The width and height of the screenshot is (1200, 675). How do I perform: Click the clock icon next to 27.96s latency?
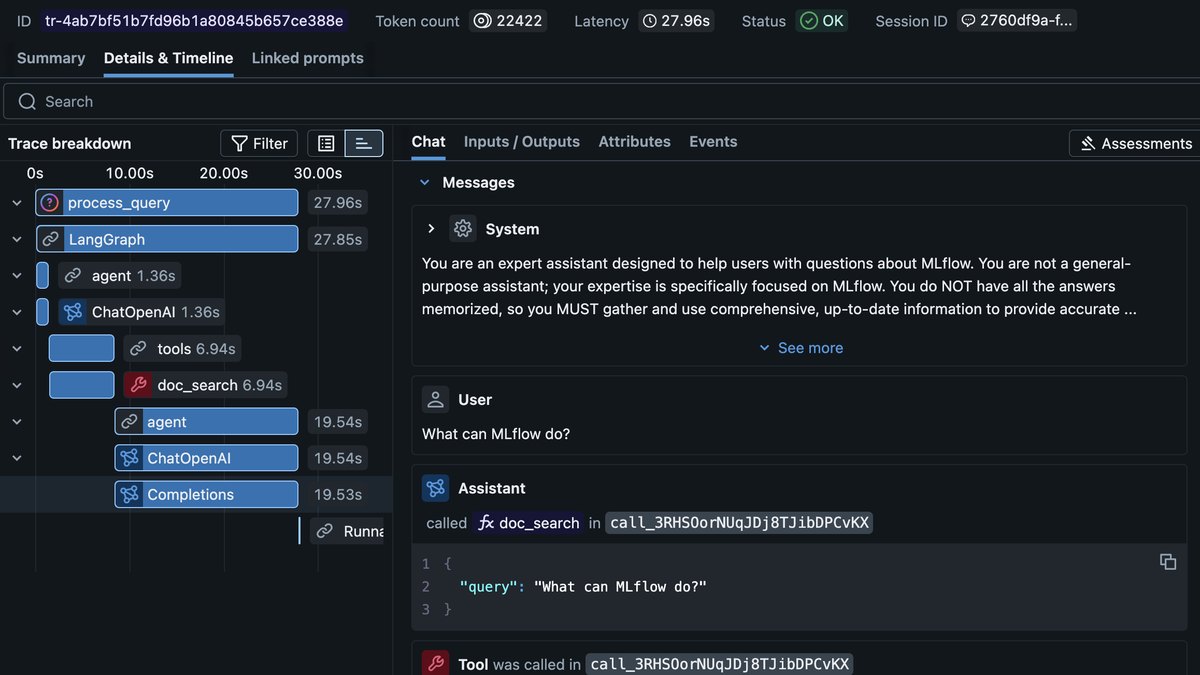650,21
